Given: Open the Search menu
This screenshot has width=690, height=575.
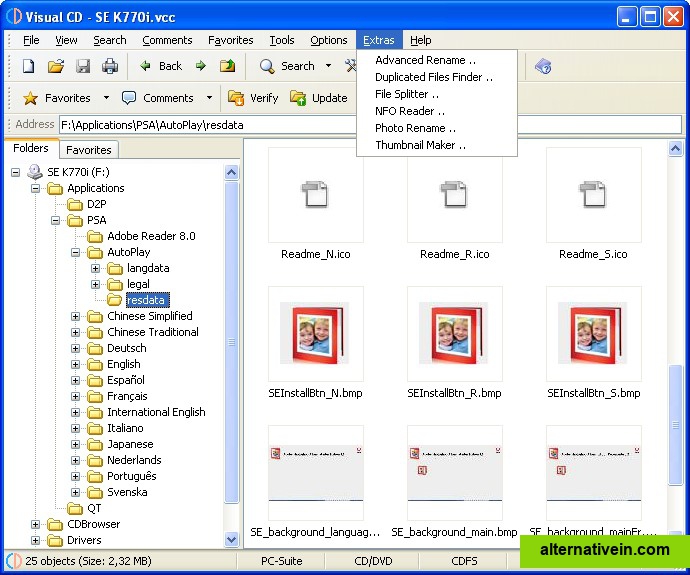Looking at the screenshot, I should click(110, 40).
